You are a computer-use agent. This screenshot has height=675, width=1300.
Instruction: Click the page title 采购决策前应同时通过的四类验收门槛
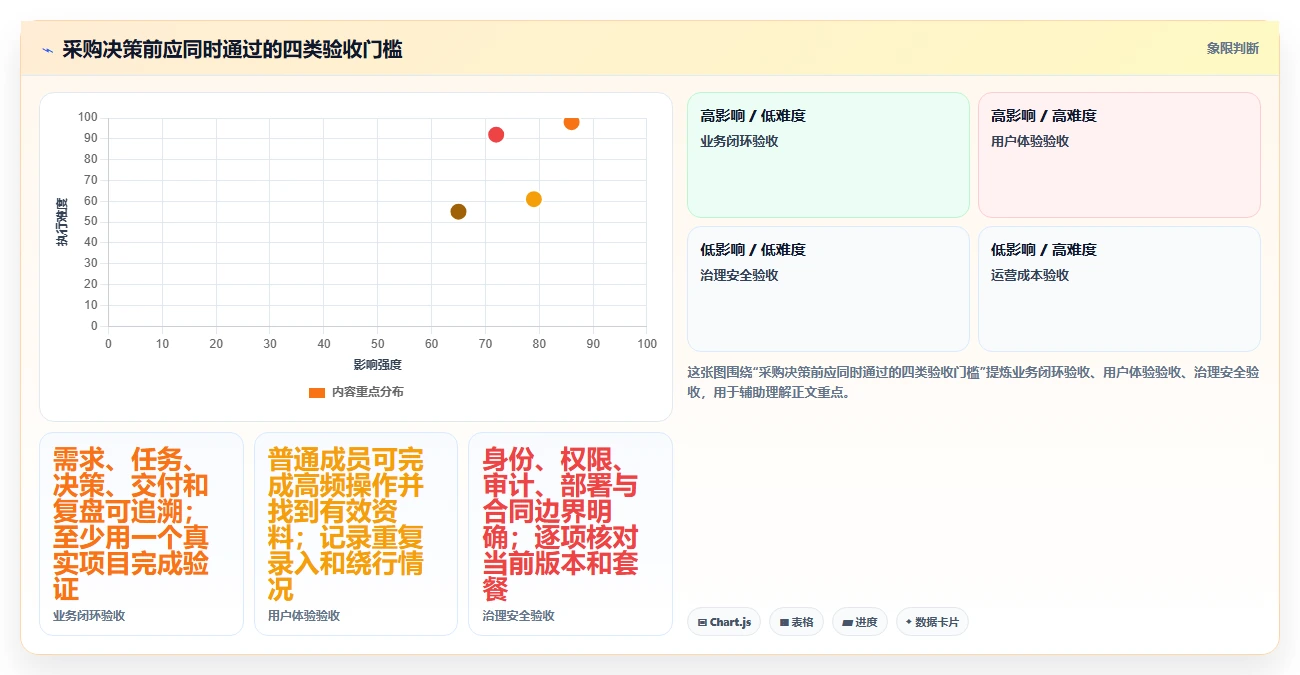(232, 50)
